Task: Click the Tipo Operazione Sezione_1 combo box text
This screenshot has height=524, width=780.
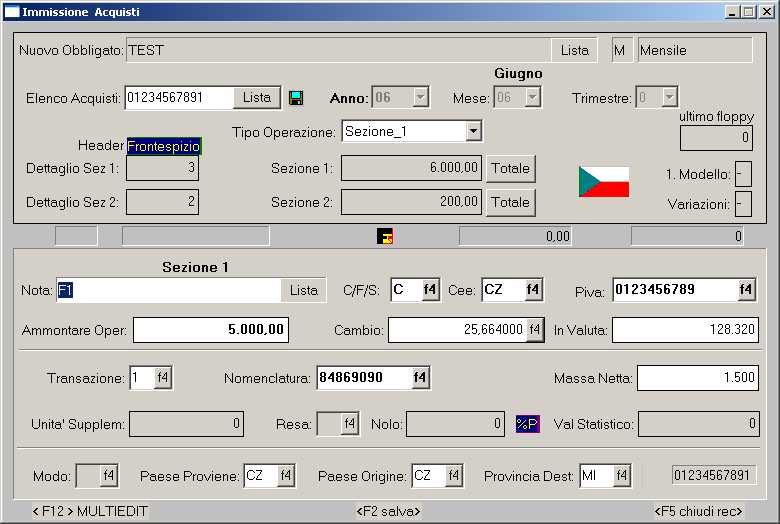Action: (x=404, y=131)
